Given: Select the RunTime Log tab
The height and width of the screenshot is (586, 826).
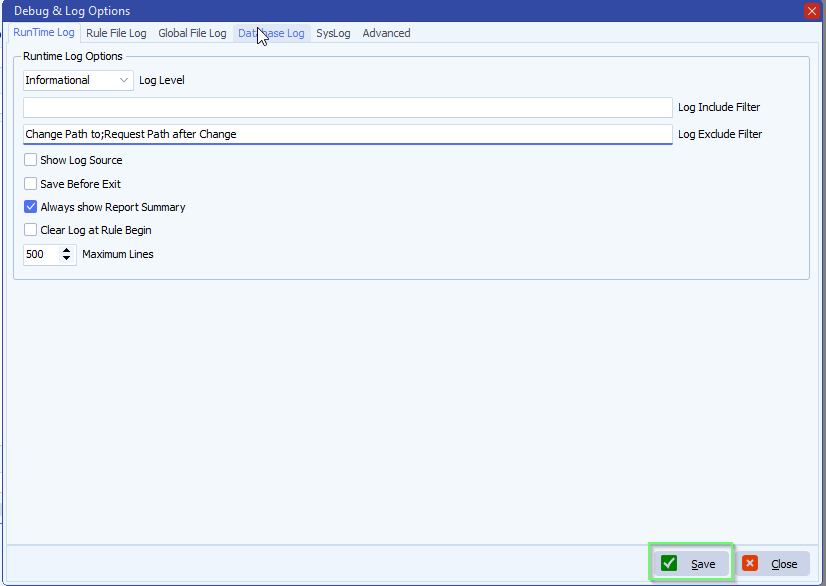Looking at the screenshot, I should pos(44,33).
